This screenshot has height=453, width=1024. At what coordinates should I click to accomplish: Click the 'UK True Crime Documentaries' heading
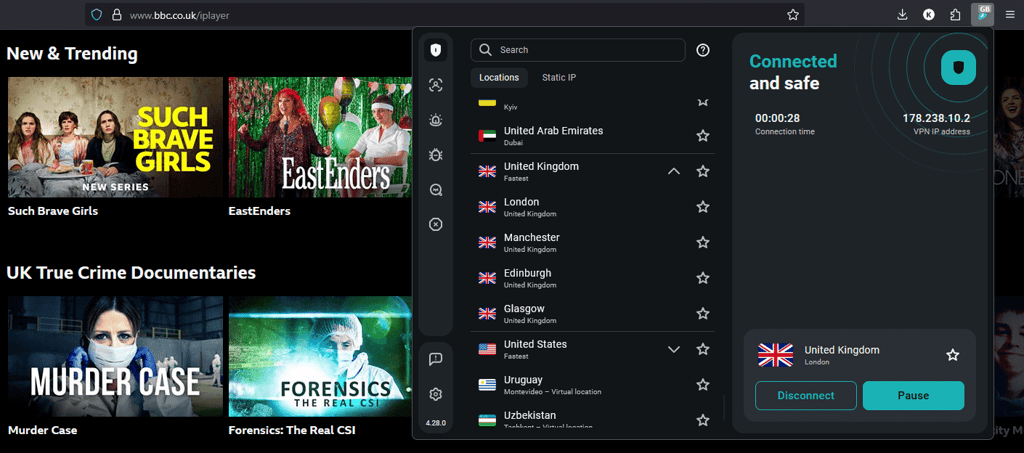[x=131, y=272]
